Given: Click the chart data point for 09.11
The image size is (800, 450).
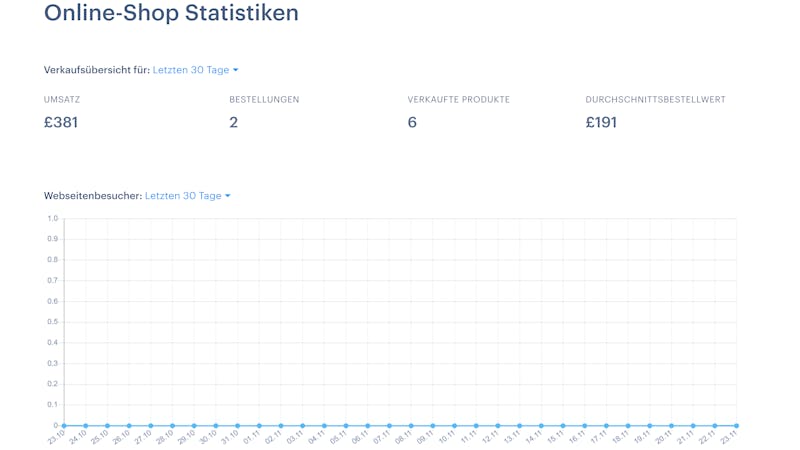Looking at the screenshot, I should point(433,426).
